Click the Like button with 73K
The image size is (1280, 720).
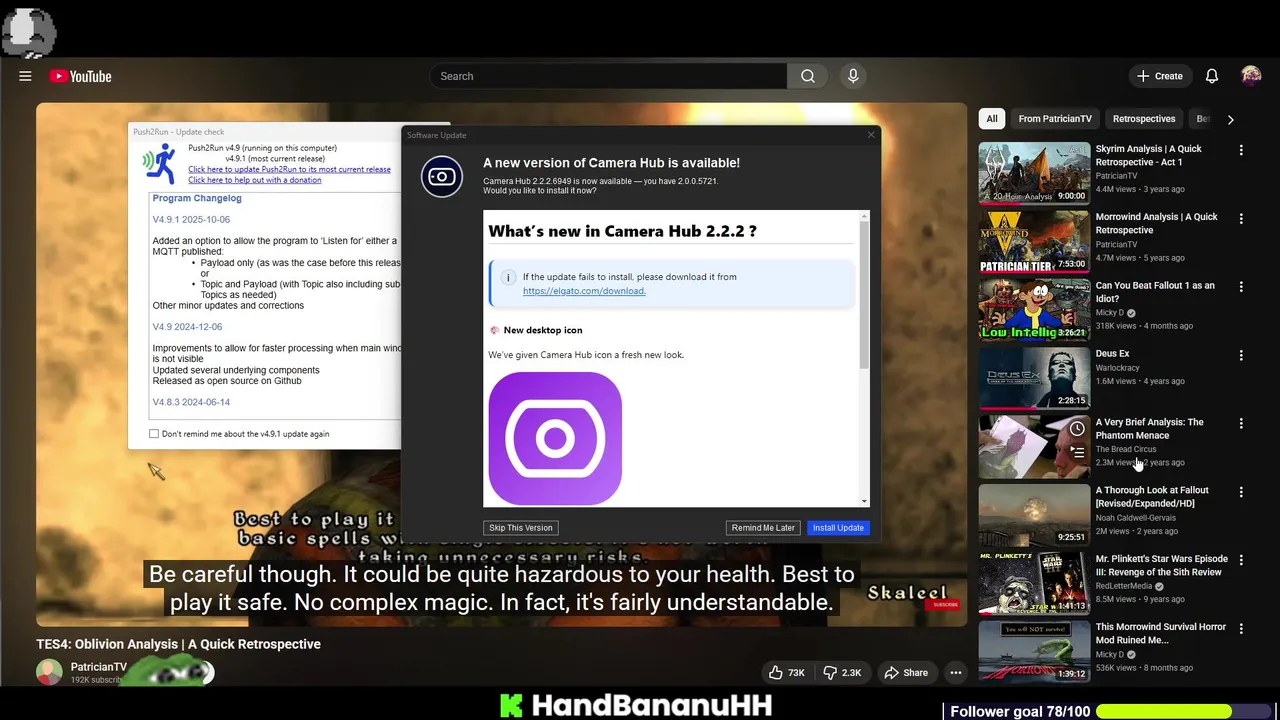click(787, 673)
